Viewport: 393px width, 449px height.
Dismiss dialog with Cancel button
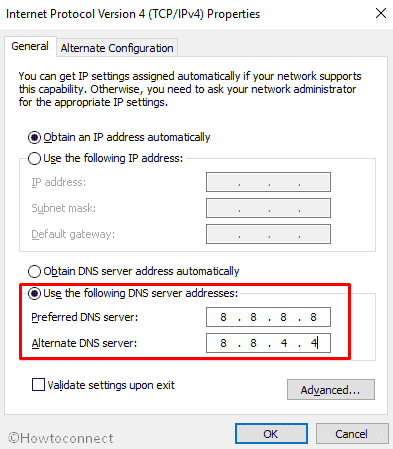tap(352, 434)
